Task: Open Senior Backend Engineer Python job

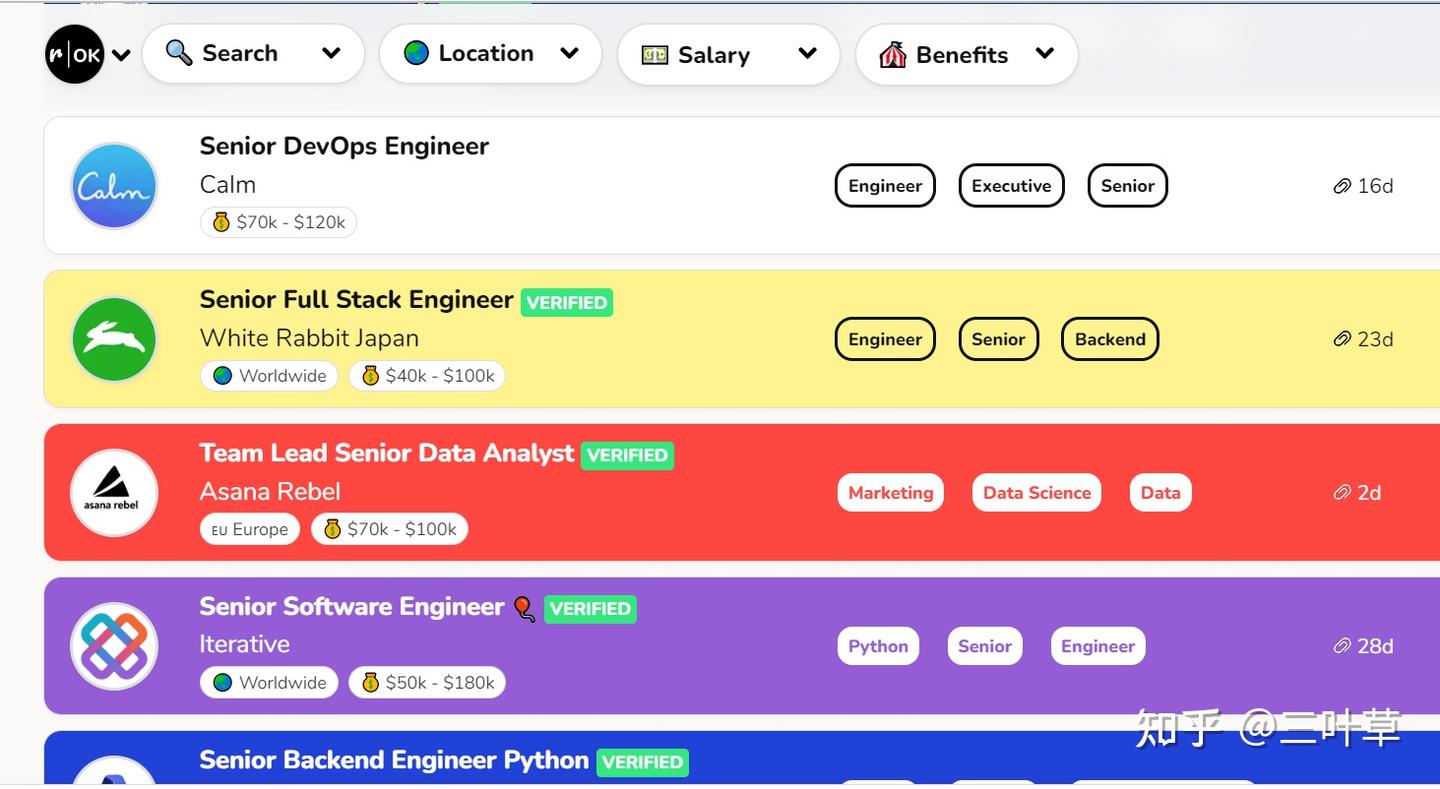Action: (394, 760)
